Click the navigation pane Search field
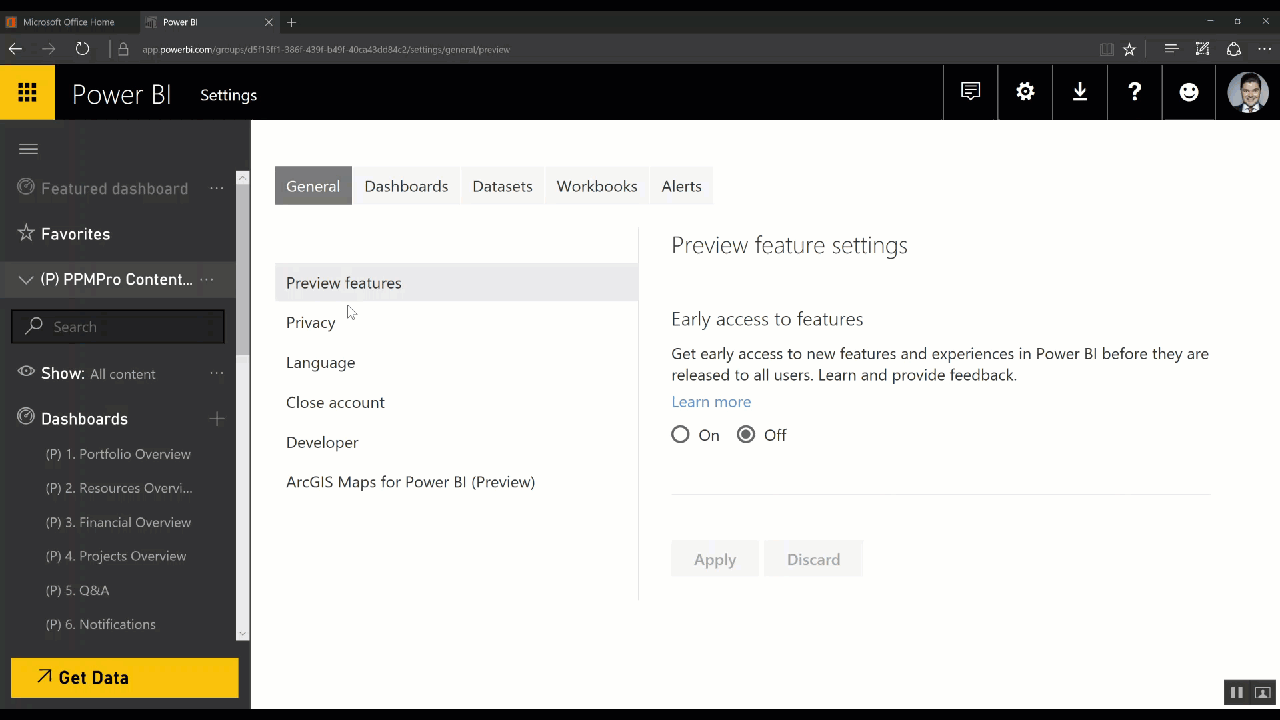The height and width of the screenshot is (720, 1280). (118, 326)
